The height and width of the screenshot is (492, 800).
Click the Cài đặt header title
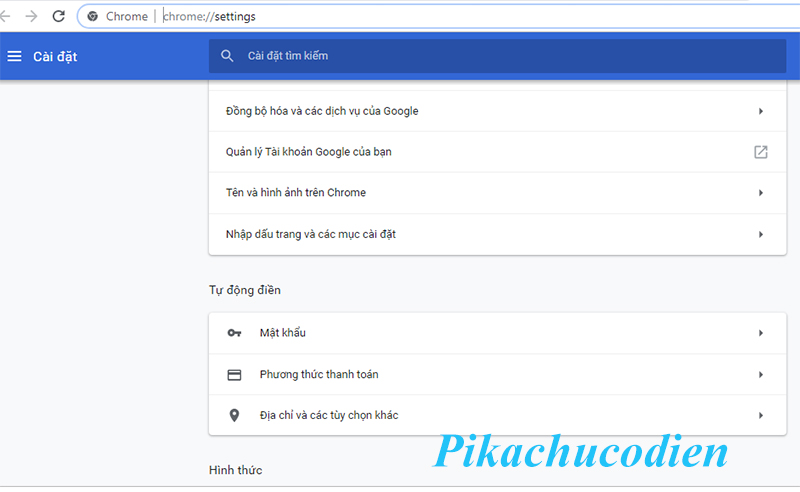55,57
